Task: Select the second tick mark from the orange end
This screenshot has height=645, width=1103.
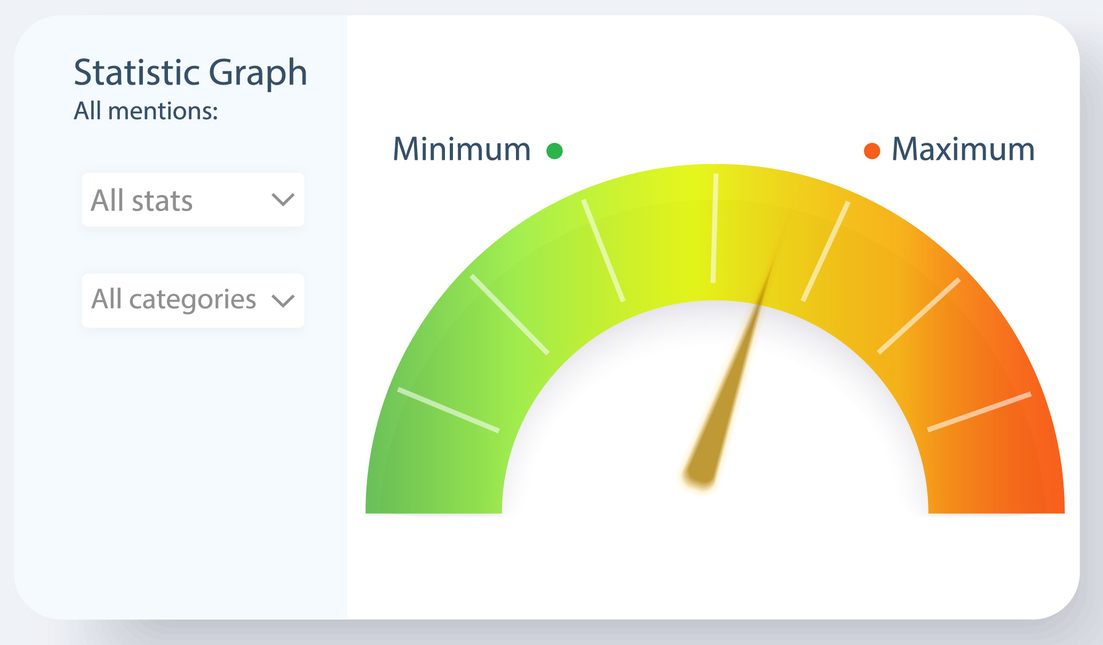Action: click(919, 315)
